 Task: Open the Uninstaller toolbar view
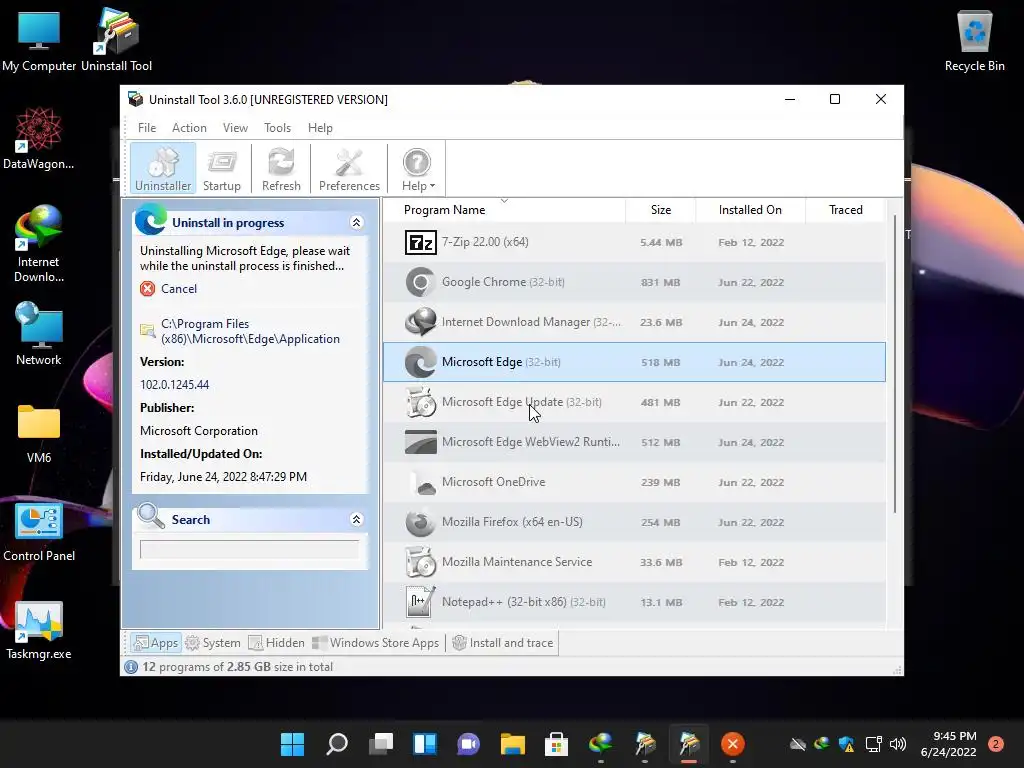163,168
